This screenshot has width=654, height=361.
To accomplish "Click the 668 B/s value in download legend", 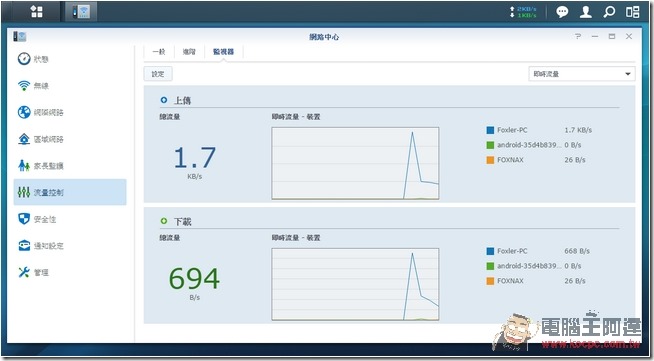I will pyautogui.click(x=577, y=251).
